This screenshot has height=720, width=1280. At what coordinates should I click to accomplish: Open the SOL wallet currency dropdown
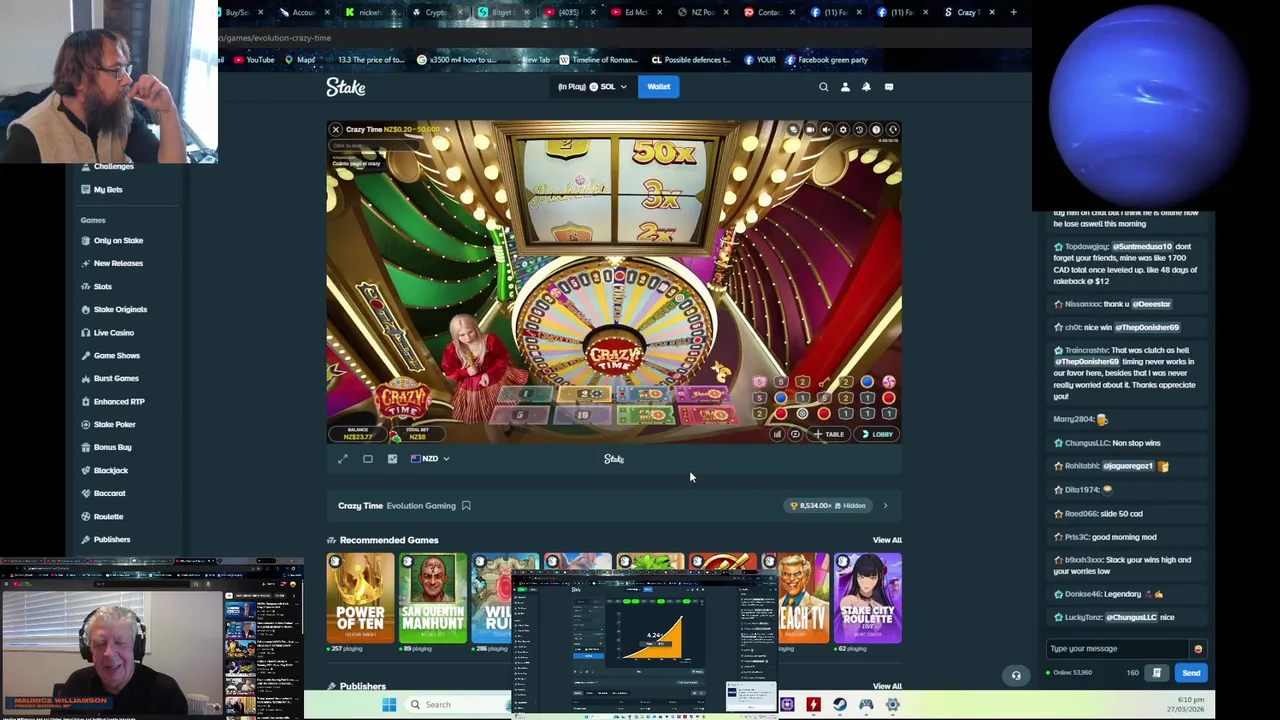(593, 87)
